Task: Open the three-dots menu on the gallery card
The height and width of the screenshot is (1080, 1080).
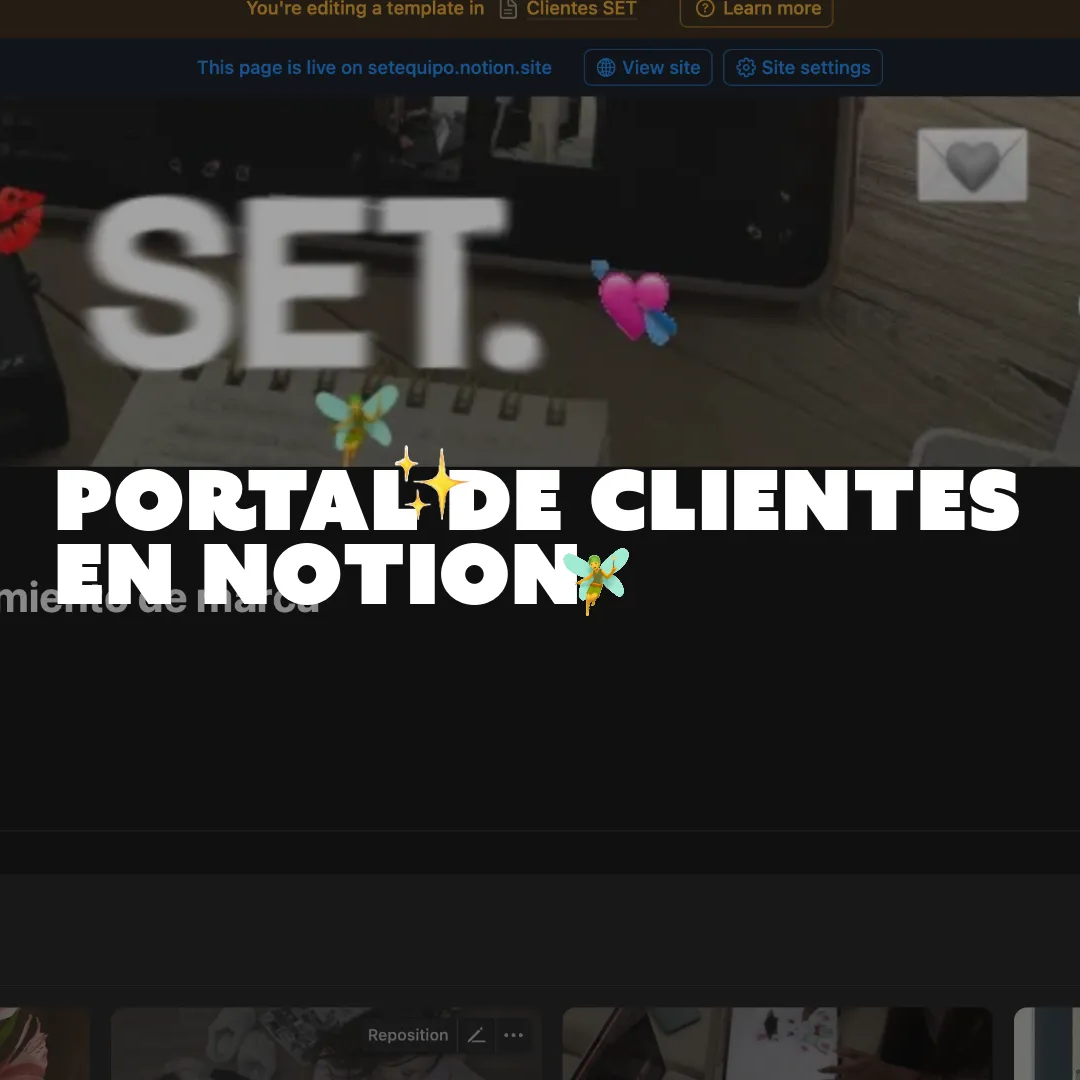Action: tap(514, 1035)
